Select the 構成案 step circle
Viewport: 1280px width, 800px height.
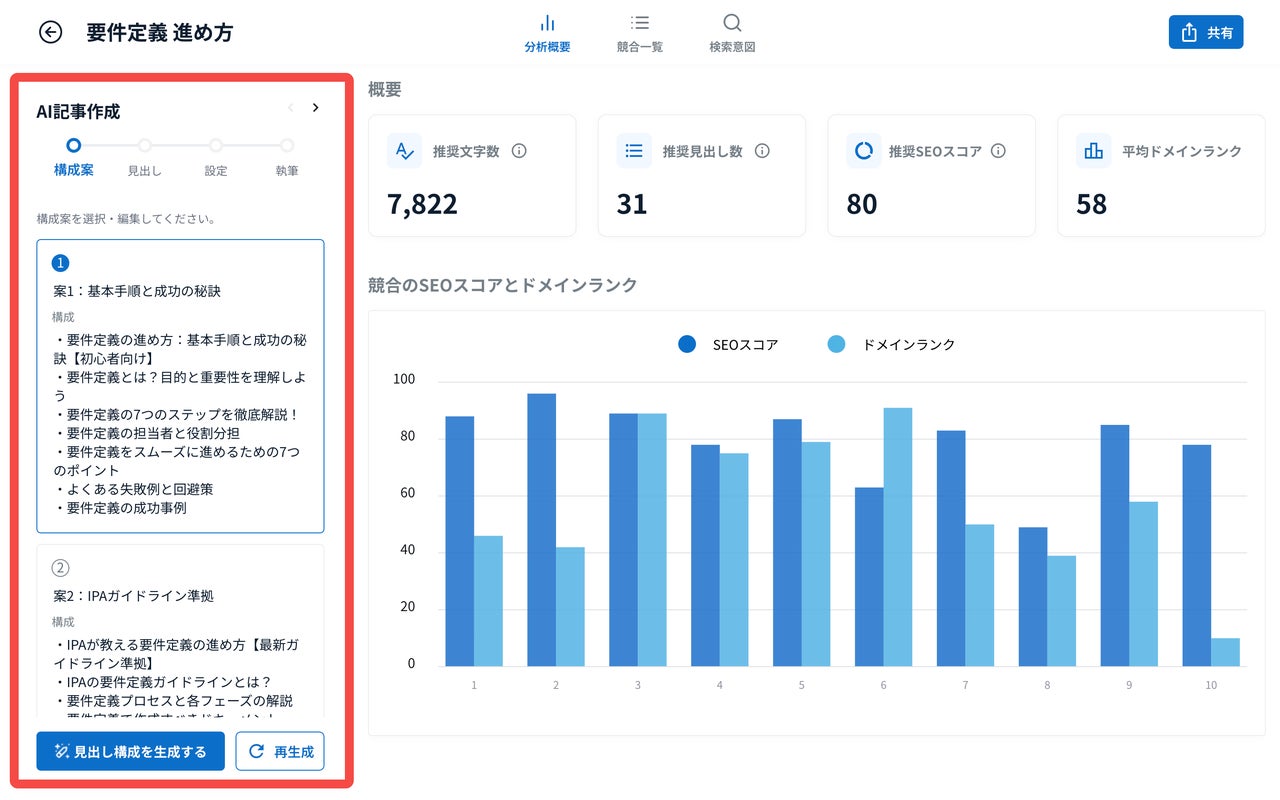click(73, 145)
